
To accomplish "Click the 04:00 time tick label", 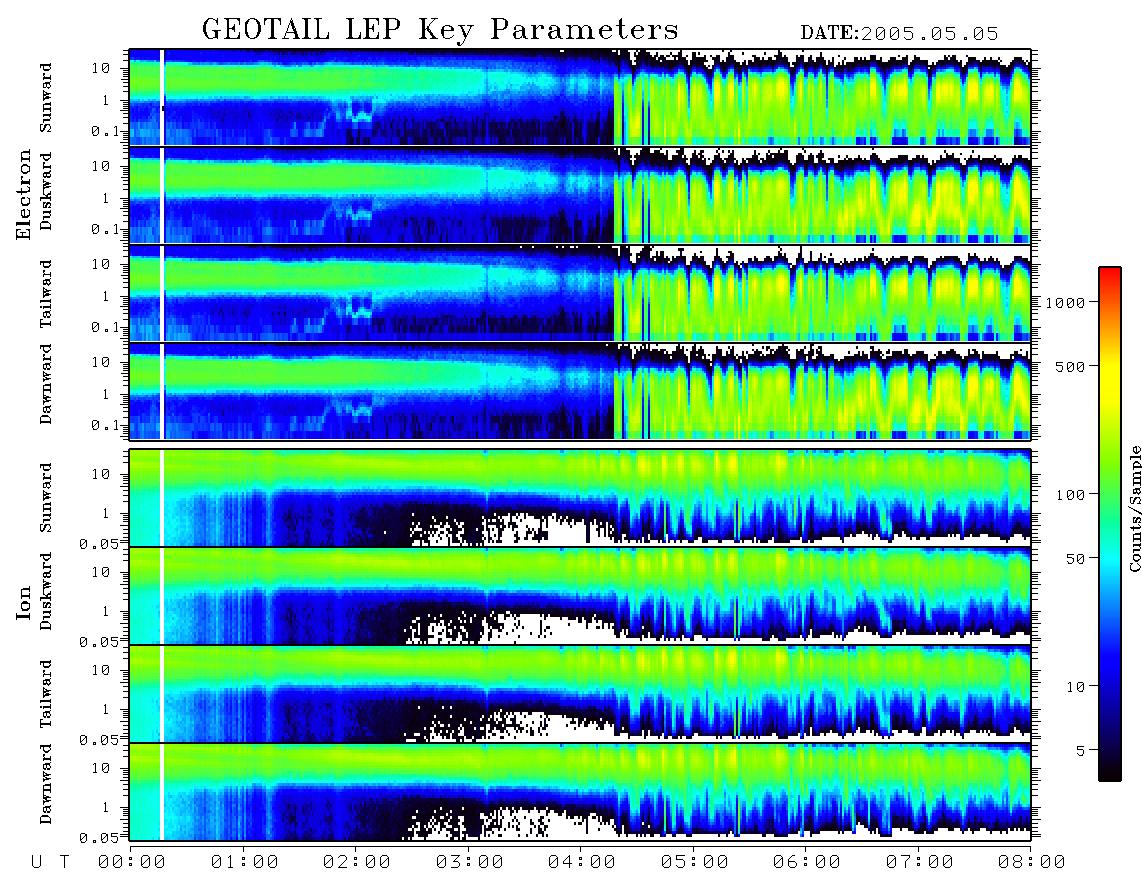I will coord(582,862).
